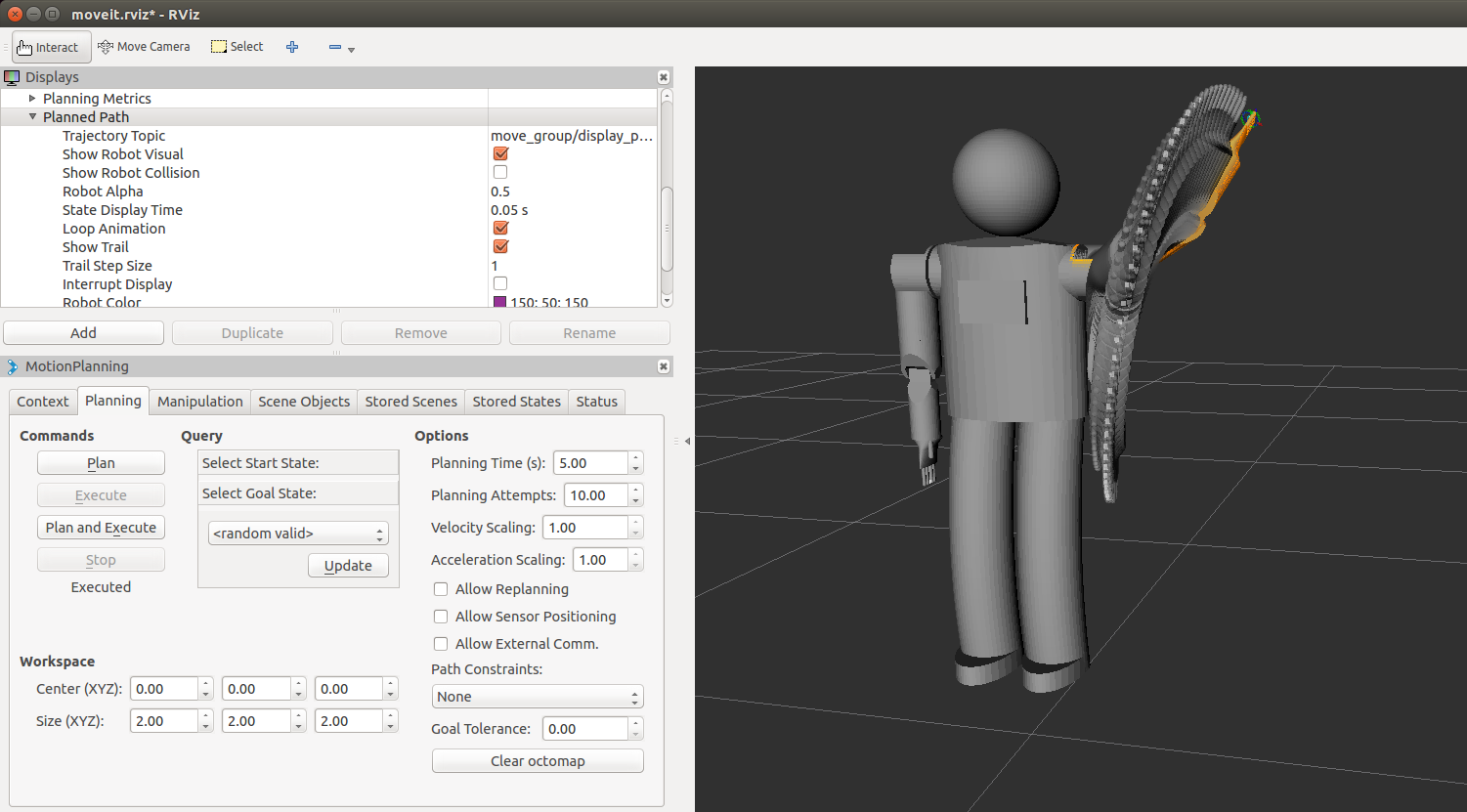Enable the Allow Replanning option

(x=441, y=589)
